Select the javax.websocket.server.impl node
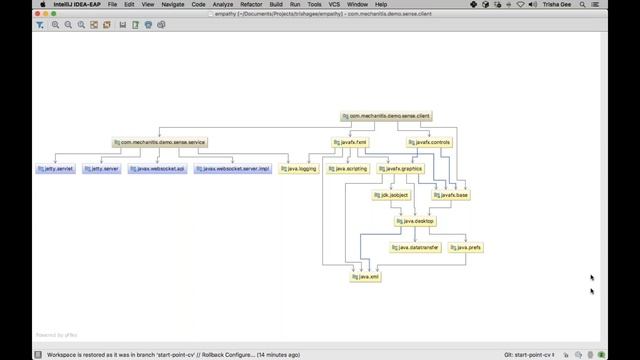 click(233, 169)
